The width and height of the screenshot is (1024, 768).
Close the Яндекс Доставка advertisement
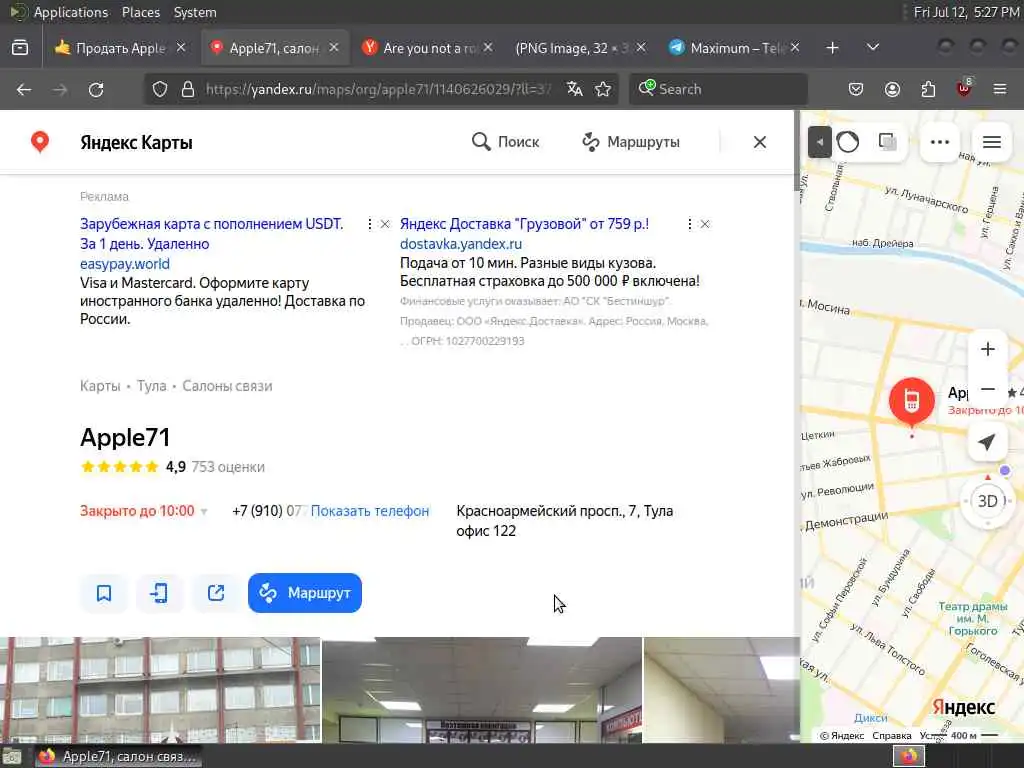pos(705,224)
